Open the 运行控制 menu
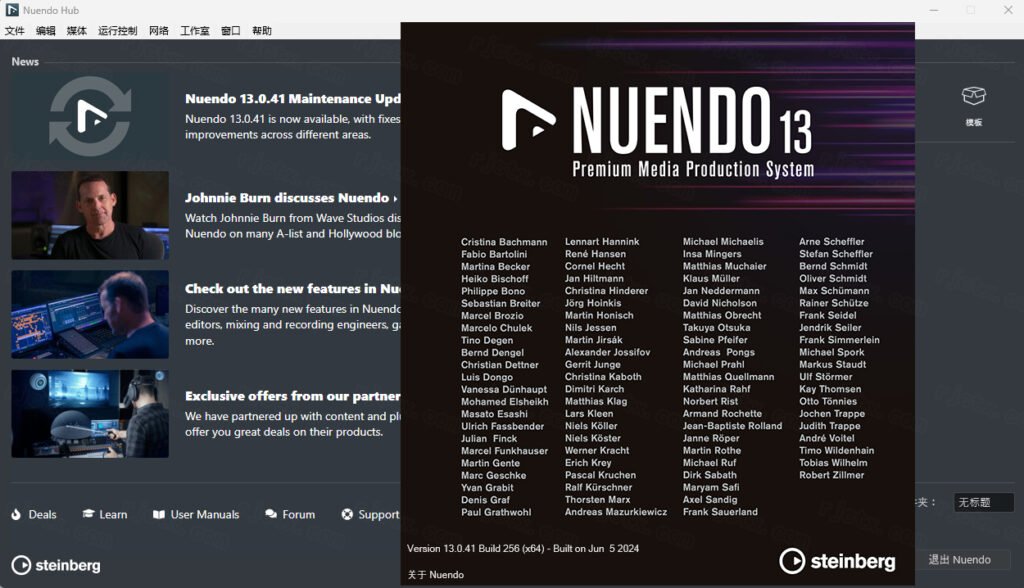The image size is (1024, 588). point(118,31)
